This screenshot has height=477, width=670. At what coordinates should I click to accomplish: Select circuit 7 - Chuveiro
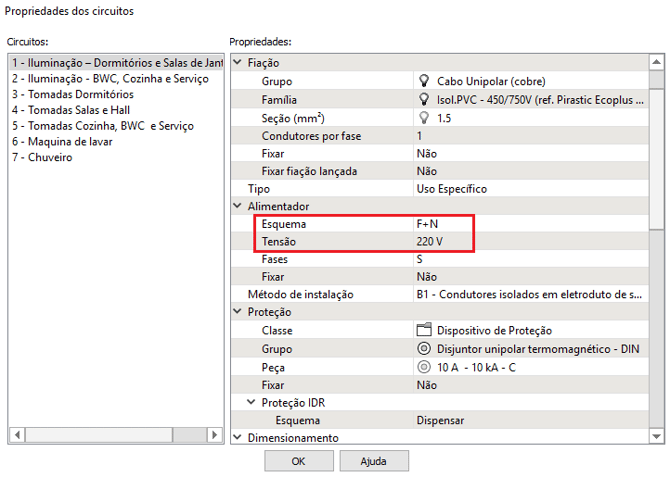tap(43, 158)
